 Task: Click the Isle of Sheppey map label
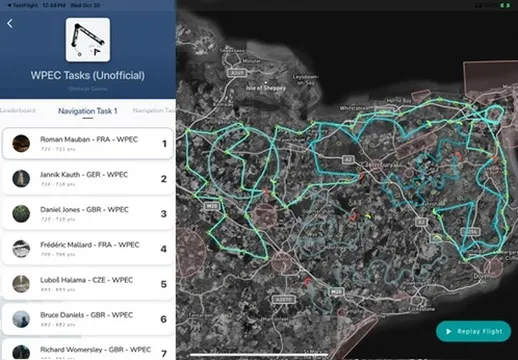coord(266,88)
